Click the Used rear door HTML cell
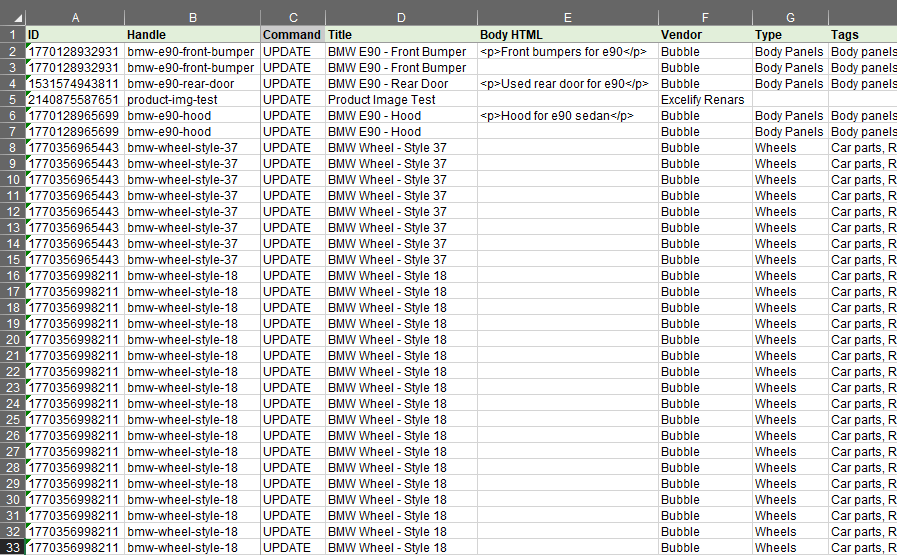The width and height of the screenshot is (897, 555). 567,84
